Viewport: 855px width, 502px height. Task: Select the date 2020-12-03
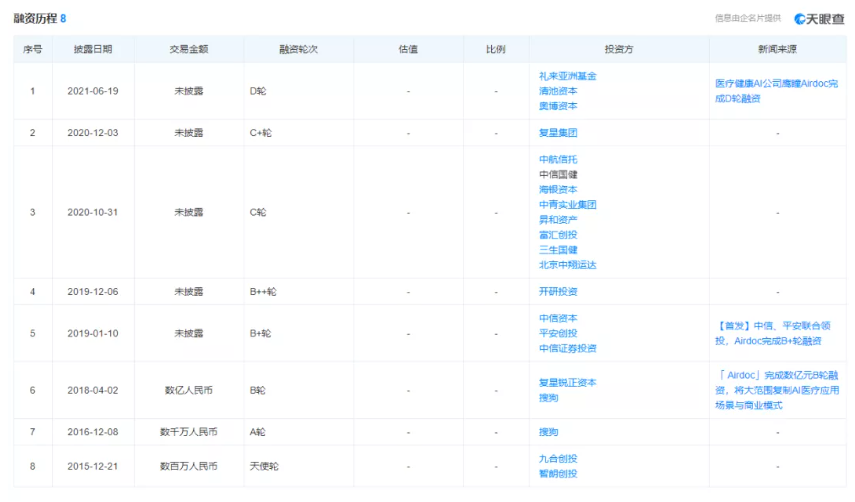(x=93, y=133)
